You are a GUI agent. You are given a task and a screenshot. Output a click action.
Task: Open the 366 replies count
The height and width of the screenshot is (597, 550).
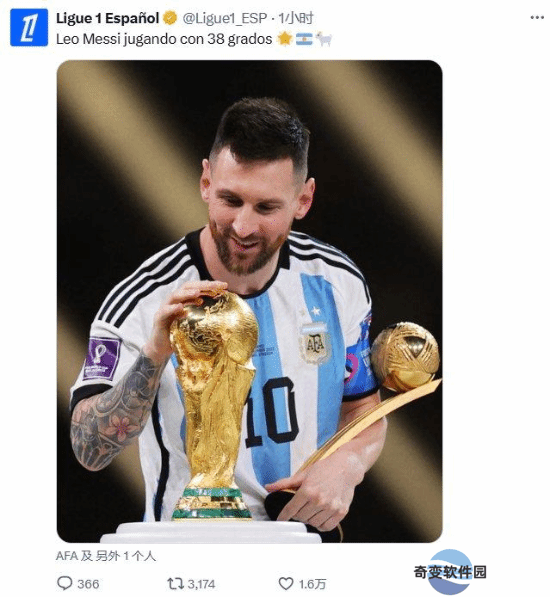pos(88,584)
